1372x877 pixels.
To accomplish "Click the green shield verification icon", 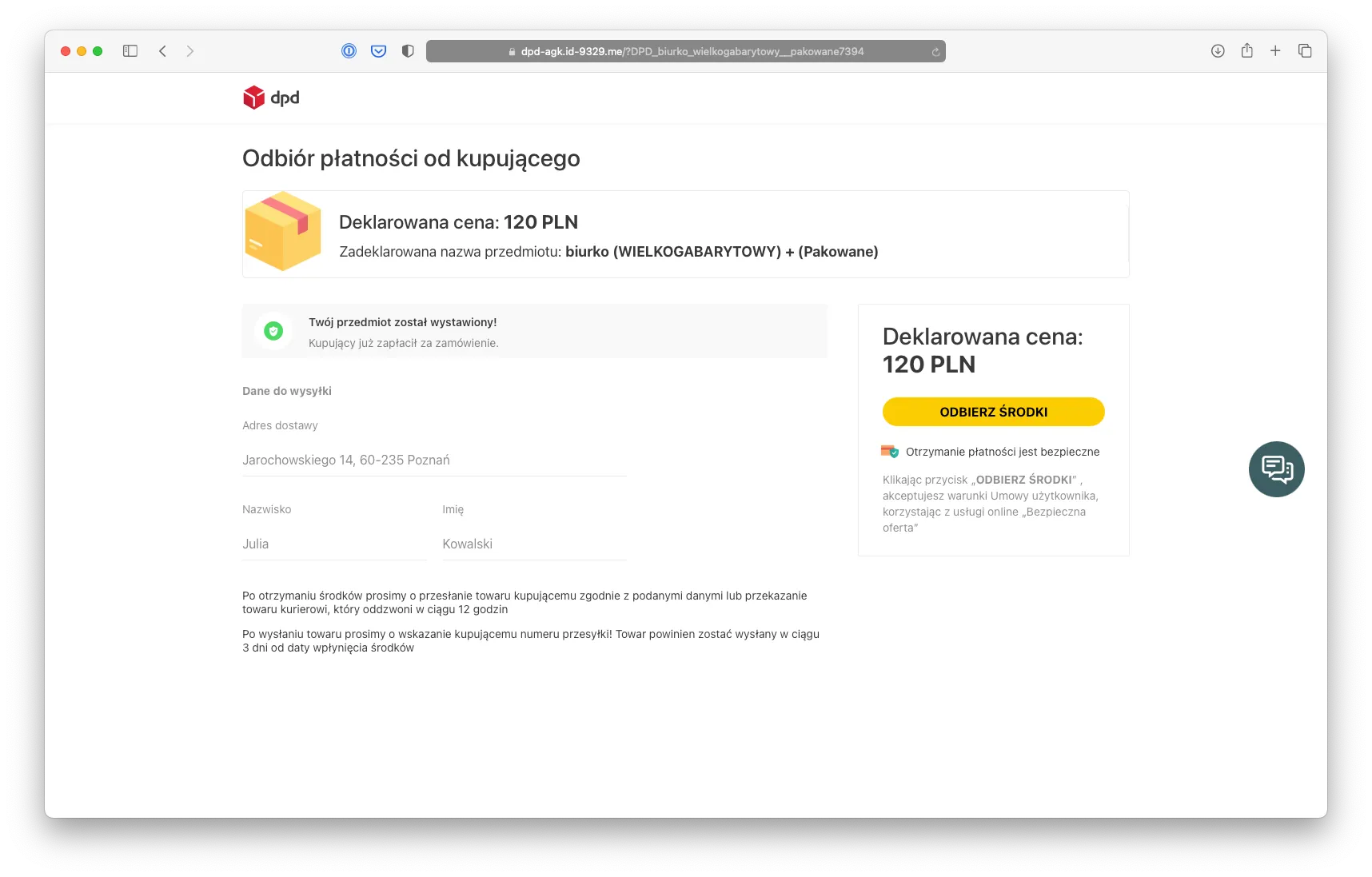I will pos(273,330).
